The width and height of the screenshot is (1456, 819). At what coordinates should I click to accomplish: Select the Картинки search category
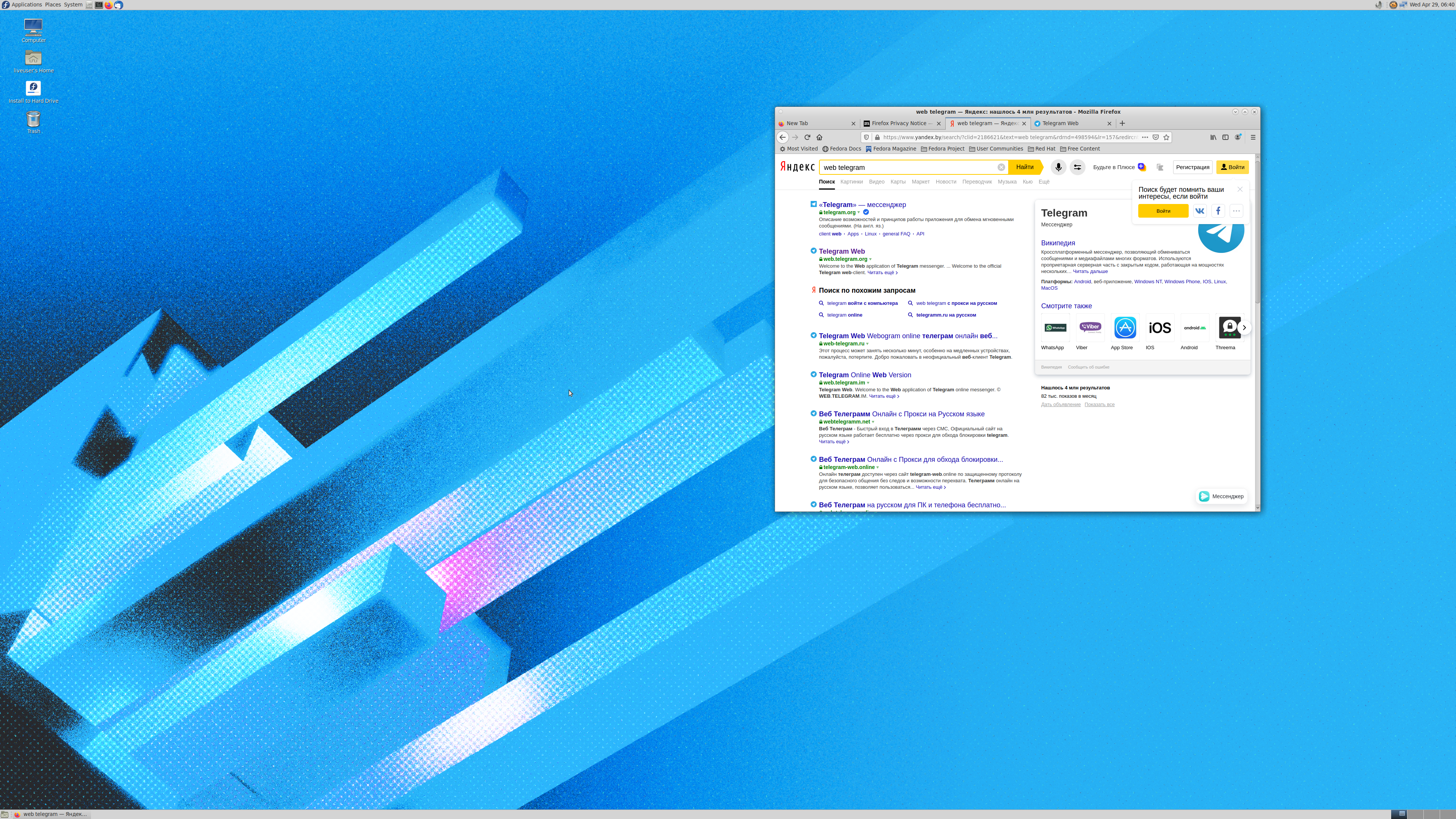click(x=851, y=182)
